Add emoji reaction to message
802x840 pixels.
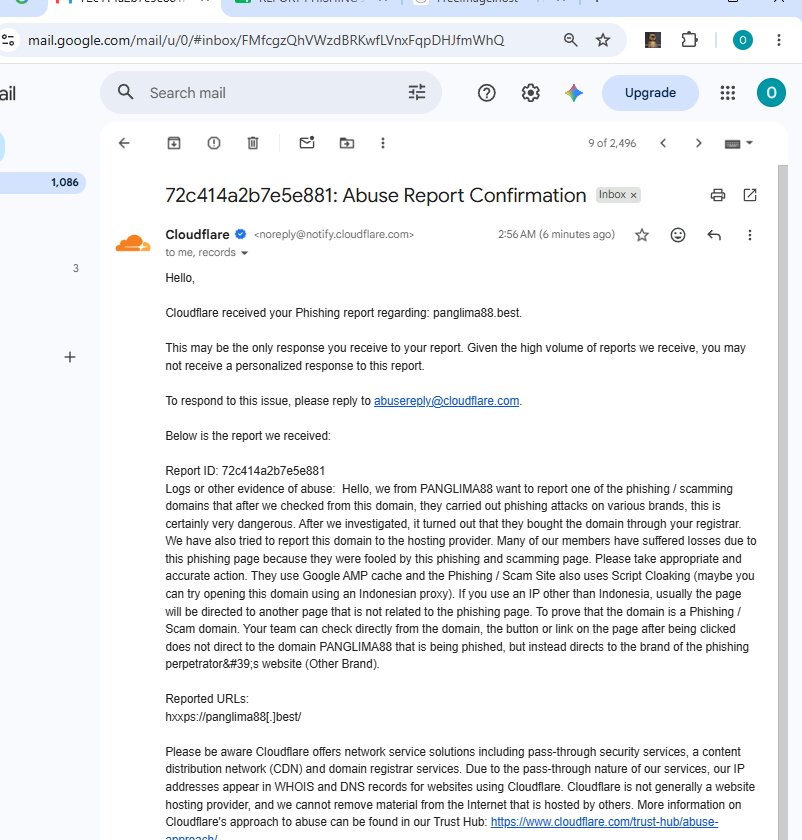click(x=678, y=235)
